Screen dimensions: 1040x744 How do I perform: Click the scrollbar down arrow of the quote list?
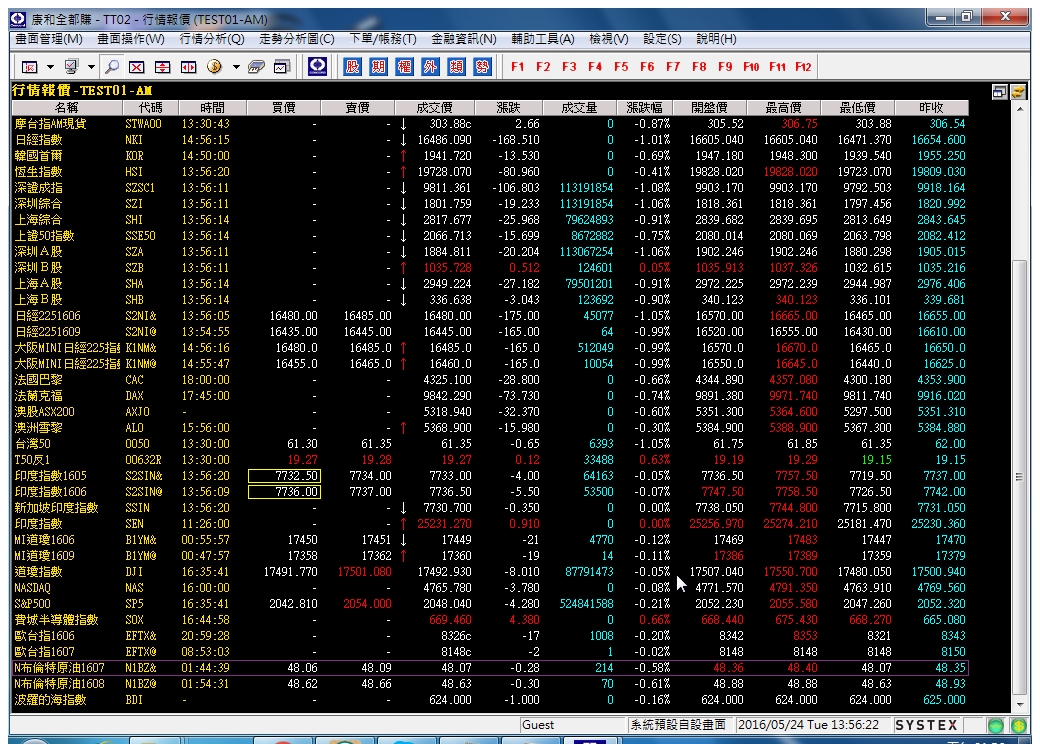pos(1019,706)
